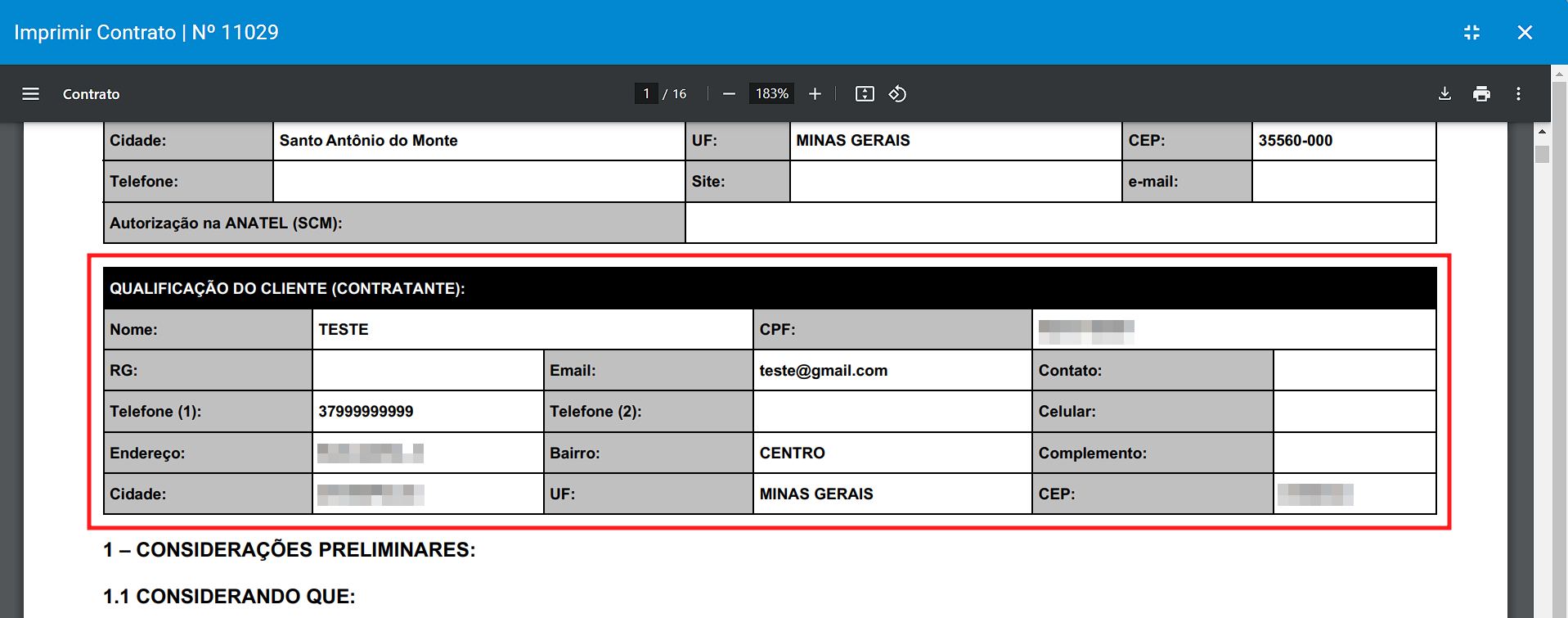
Task: Click the email 'teste@gmail.com'
Action: point(823,371)
